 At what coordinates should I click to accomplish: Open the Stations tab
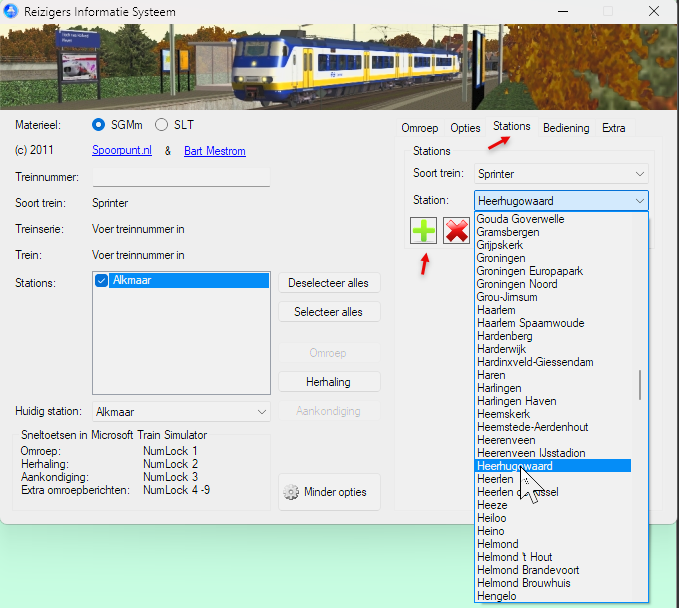pos(511,126)
